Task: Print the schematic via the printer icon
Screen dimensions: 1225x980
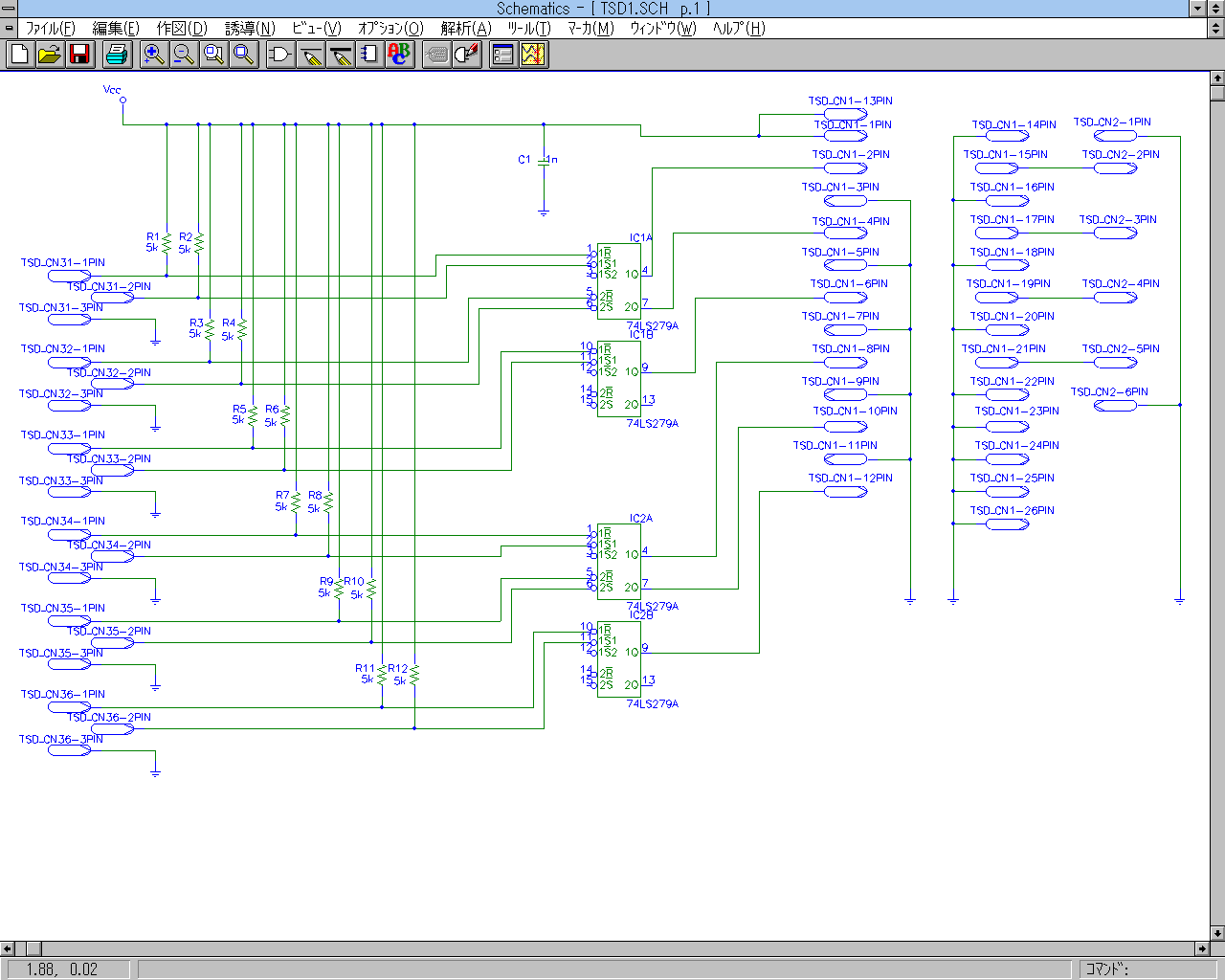Action: [117, 55]
